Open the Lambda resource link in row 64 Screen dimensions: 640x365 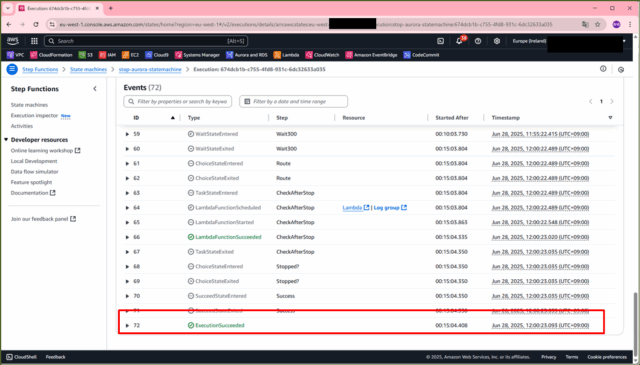click(356, 207)
